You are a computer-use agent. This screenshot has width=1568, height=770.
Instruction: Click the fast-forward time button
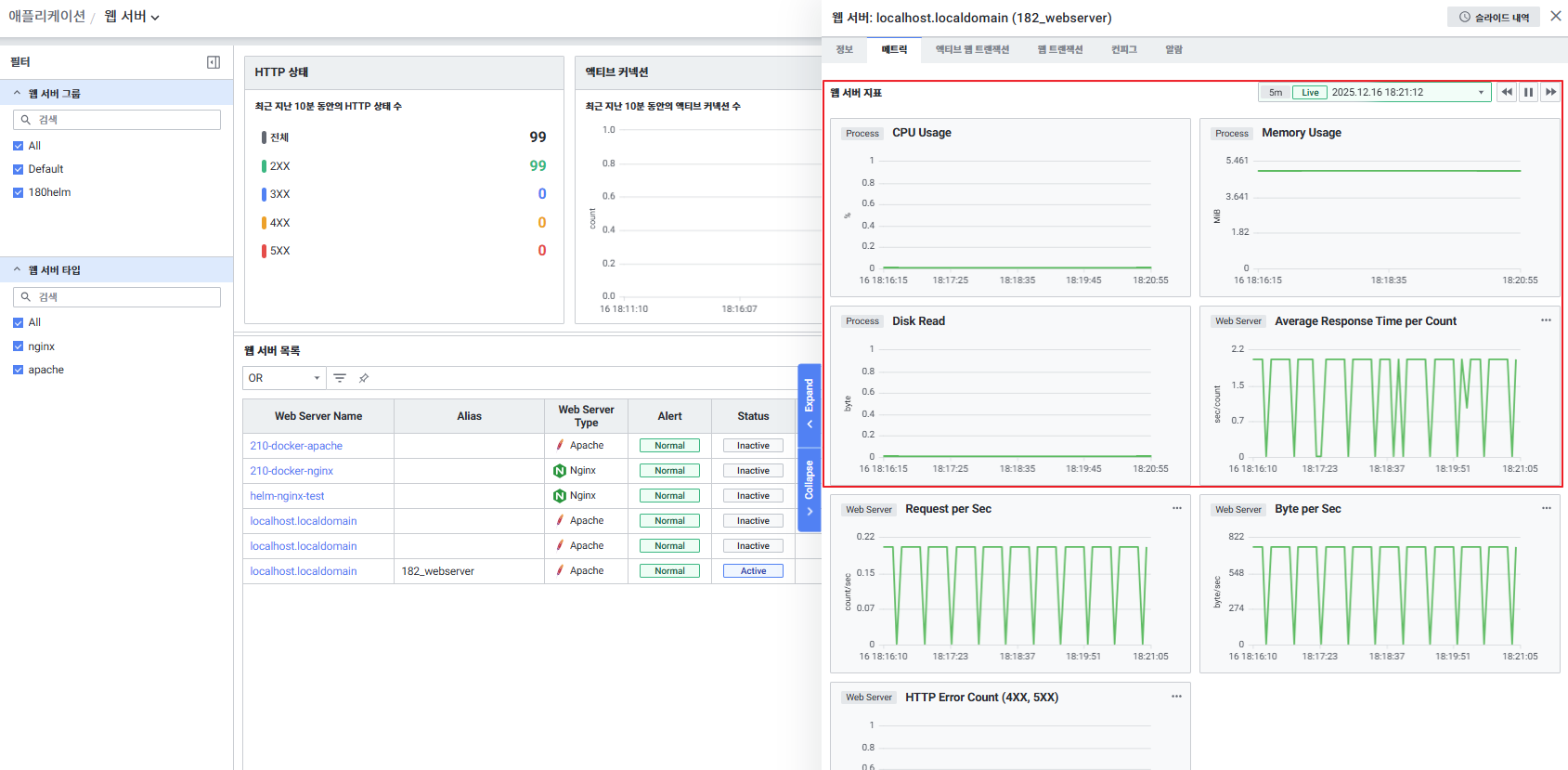(x=1550, y=92)
